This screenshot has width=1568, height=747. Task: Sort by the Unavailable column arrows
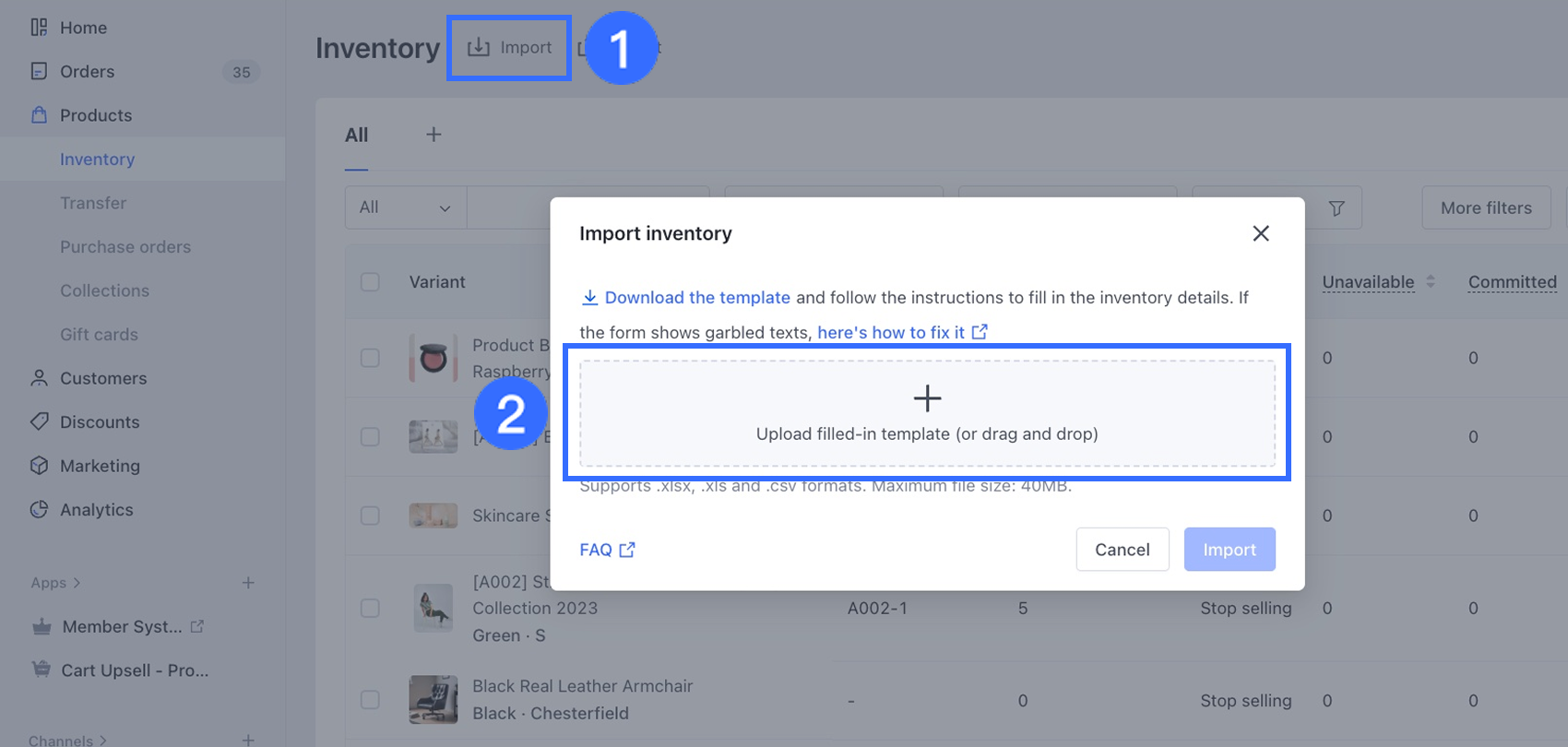click(x=1431, y=281)
